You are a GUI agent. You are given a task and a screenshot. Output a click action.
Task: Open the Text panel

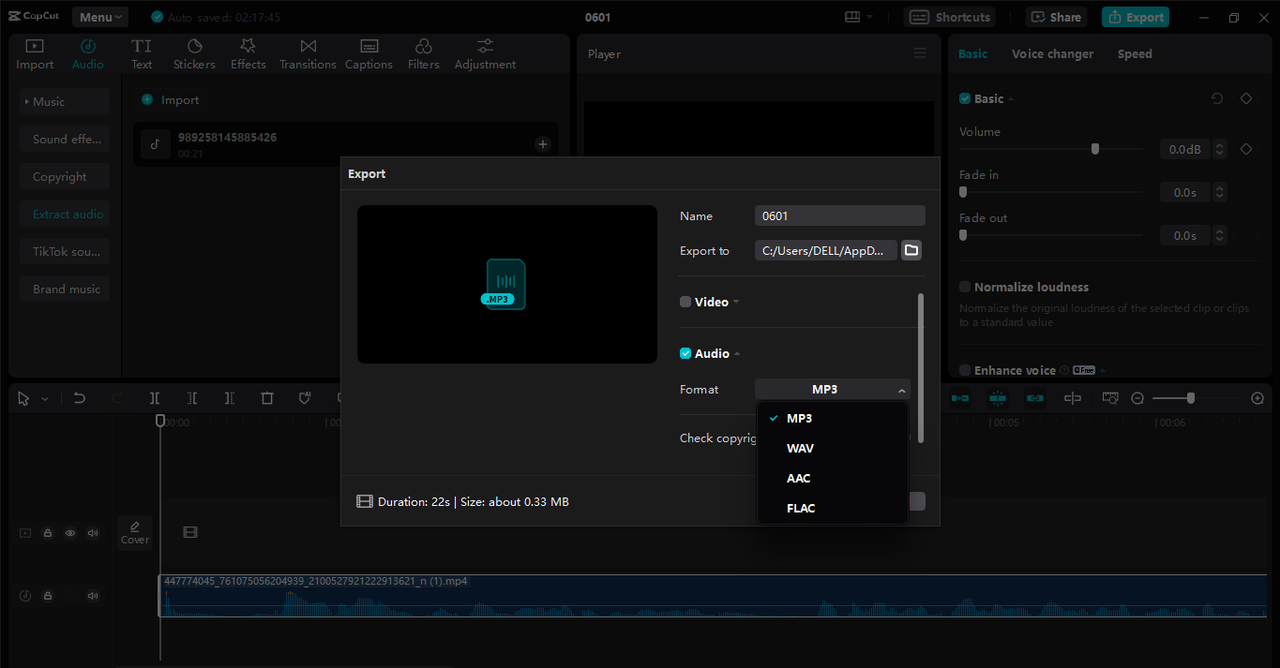click(142, 54)
